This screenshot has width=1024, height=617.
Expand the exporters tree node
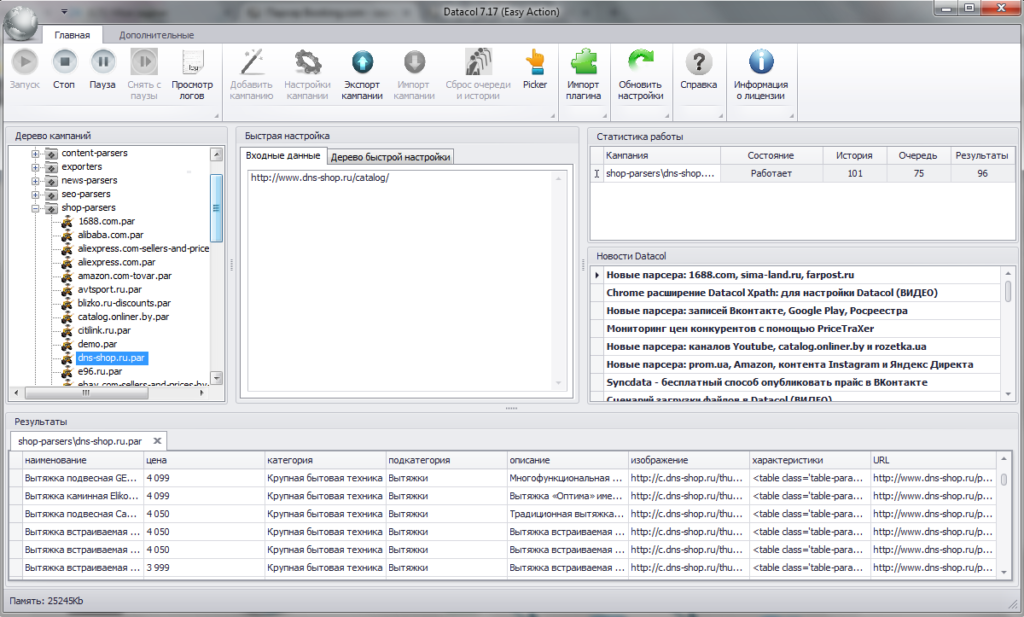click(35, 167)
